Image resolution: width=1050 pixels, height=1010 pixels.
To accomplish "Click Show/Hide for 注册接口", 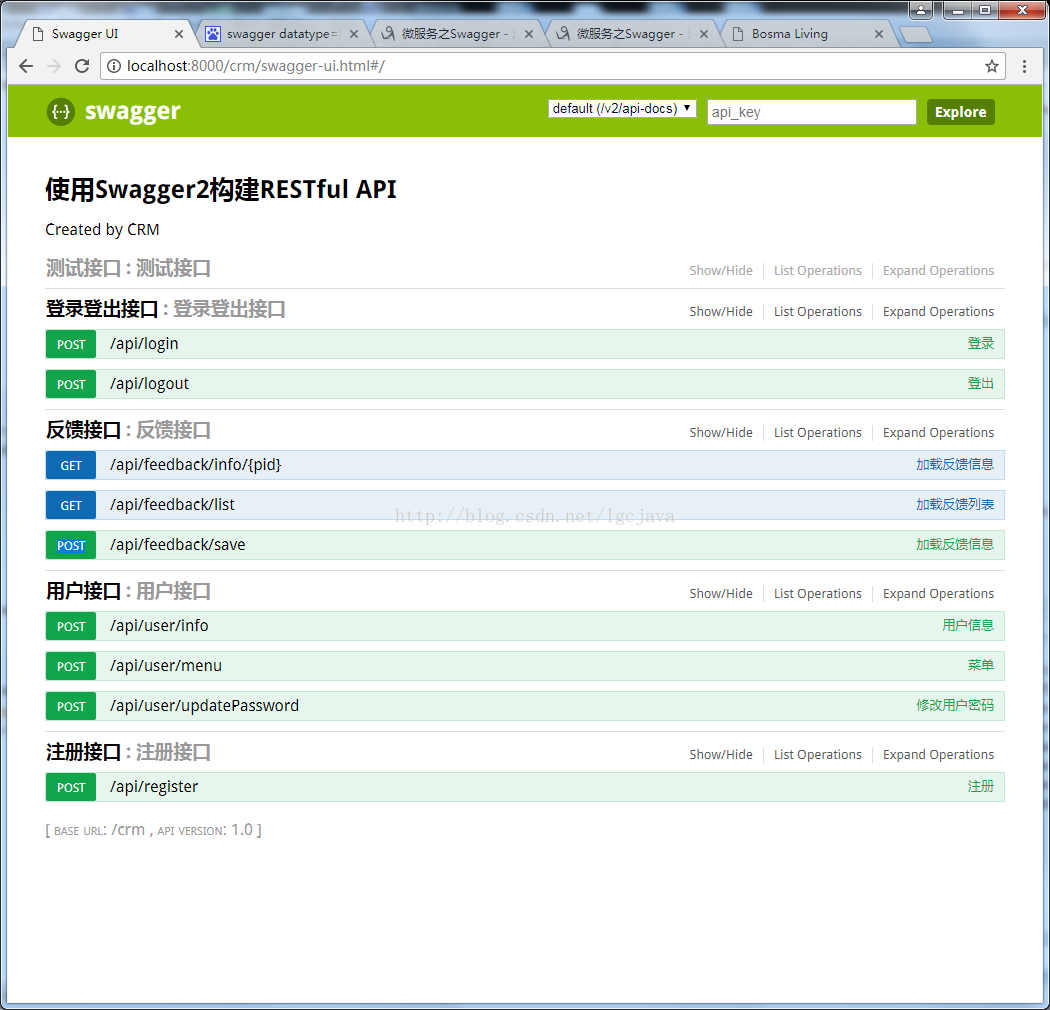I will [x=721, y=755].
